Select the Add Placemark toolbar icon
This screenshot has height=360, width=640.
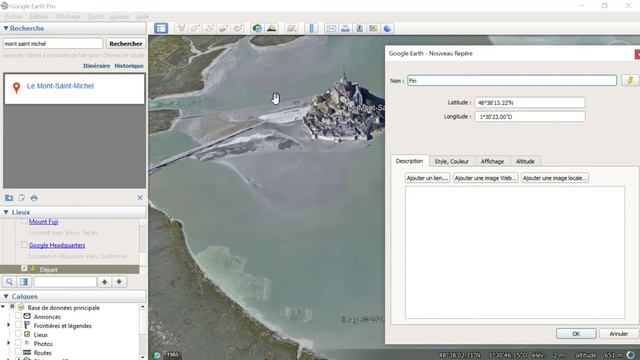(x=181, y=28)
